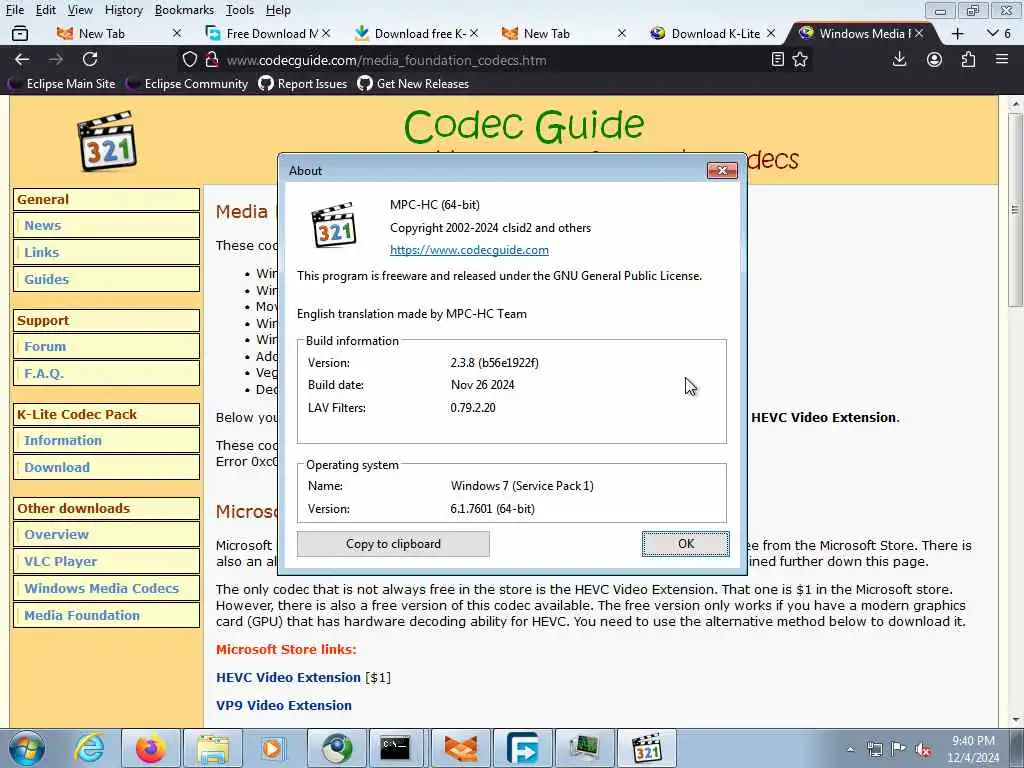Open the Media Foundation sidebar link
Screen dimensions: 1024x768
tap(106, 615)
